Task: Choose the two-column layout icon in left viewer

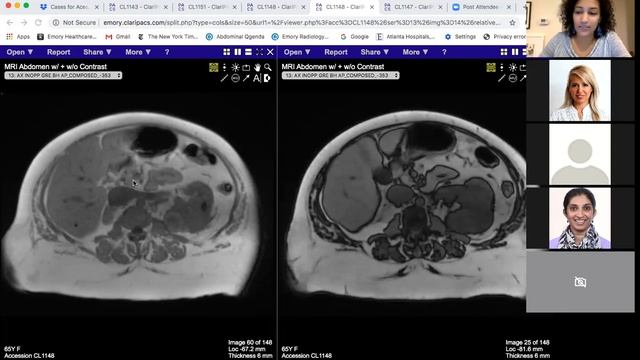Action: coord(238,52)
